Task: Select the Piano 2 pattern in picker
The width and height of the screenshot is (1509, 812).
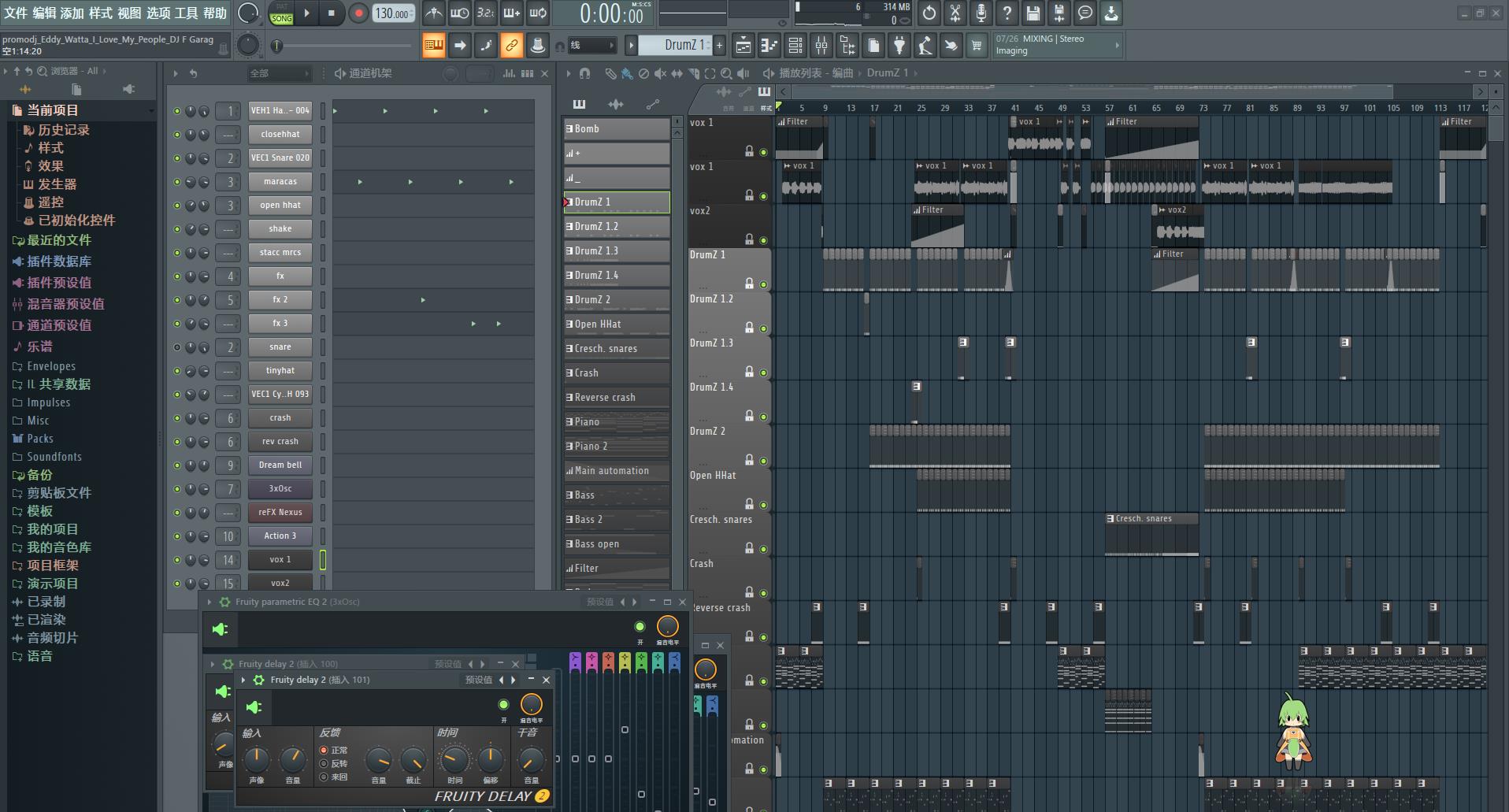Action: click(617, 446)
